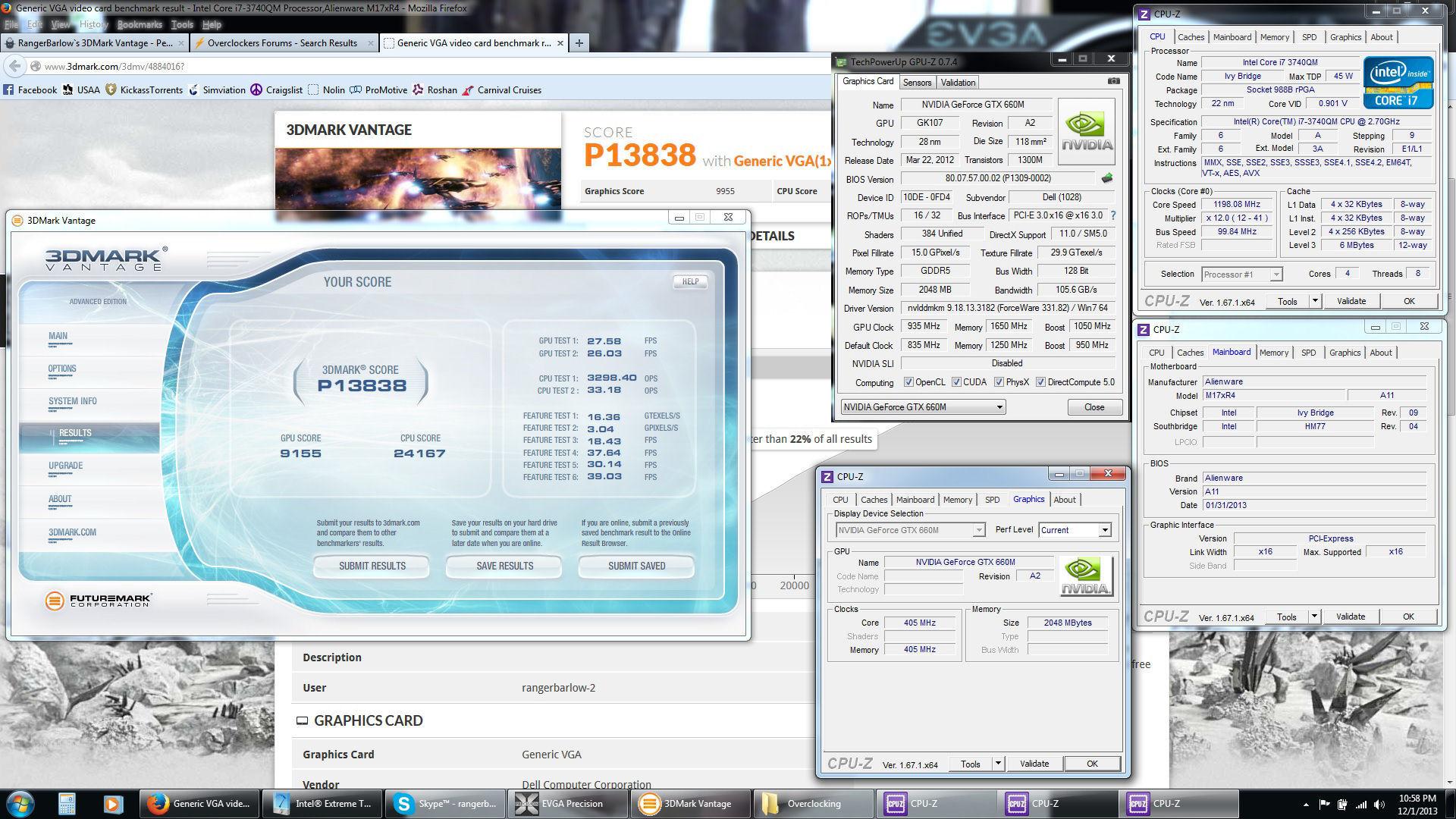This screenshot has width=1456, height=819.
Task: Switch to Firefox in the taskbar
Action: pyautogui.click(x=199, y=804)
